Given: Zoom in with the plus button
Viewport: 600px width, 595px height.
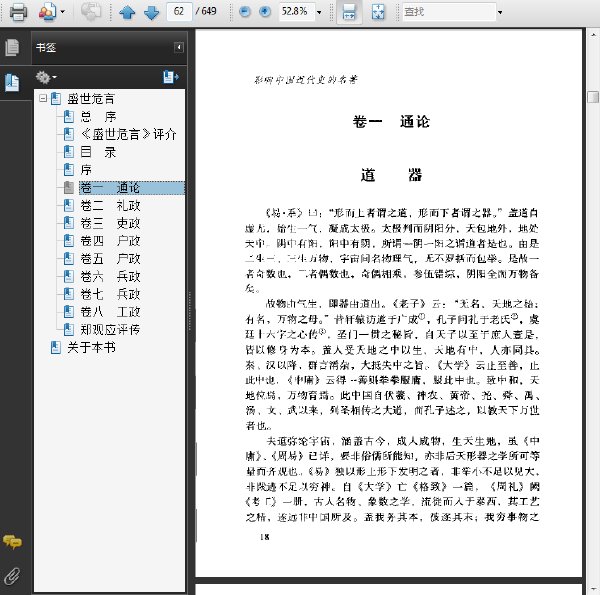Looking at the screenshot, I should pos(265,12).
